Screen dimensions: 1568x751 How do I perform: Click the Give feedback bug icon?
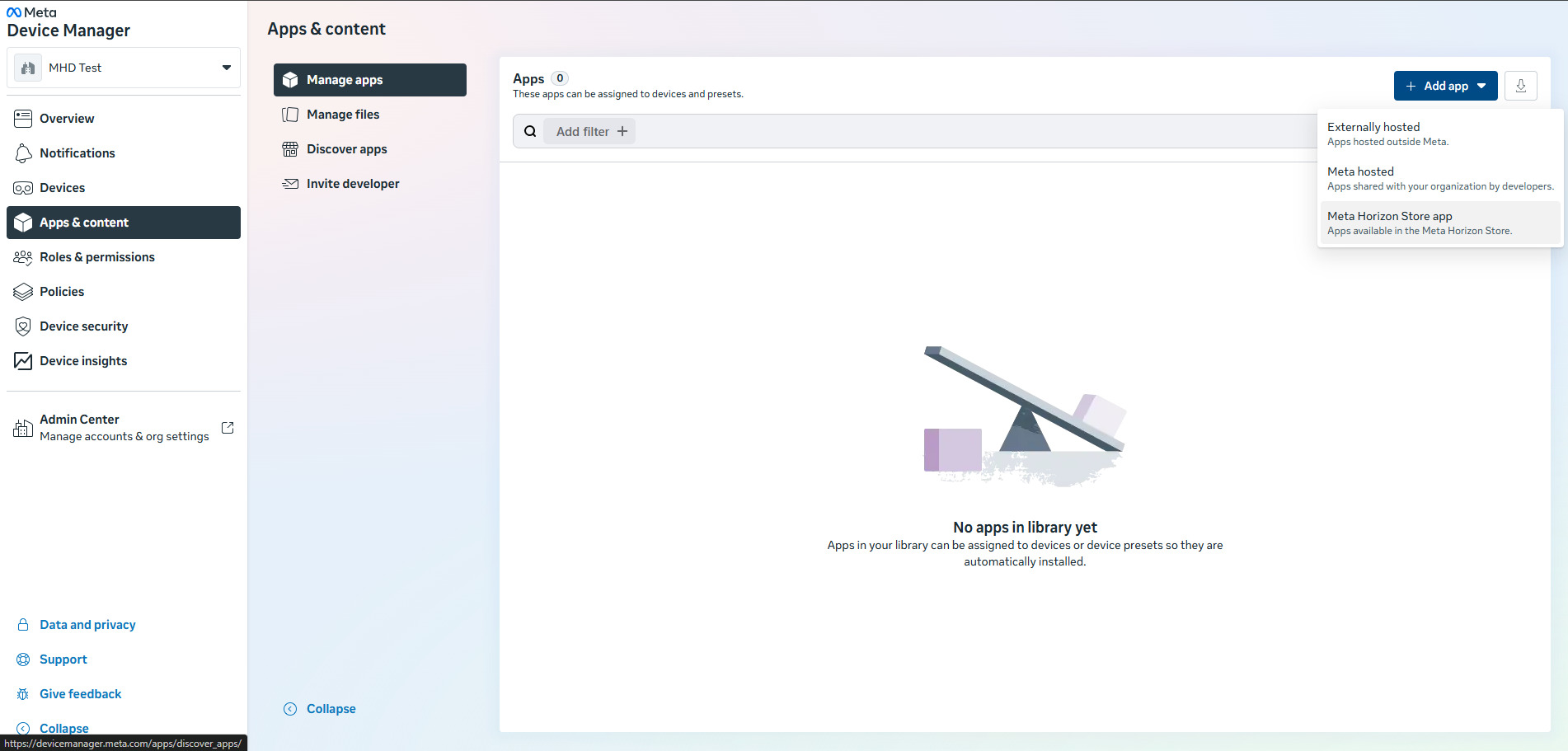23,694
